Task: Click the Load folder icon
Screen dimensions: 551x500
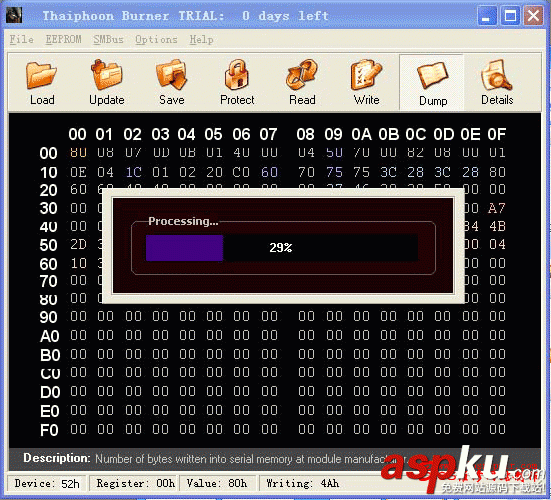Action: (41, 75)
